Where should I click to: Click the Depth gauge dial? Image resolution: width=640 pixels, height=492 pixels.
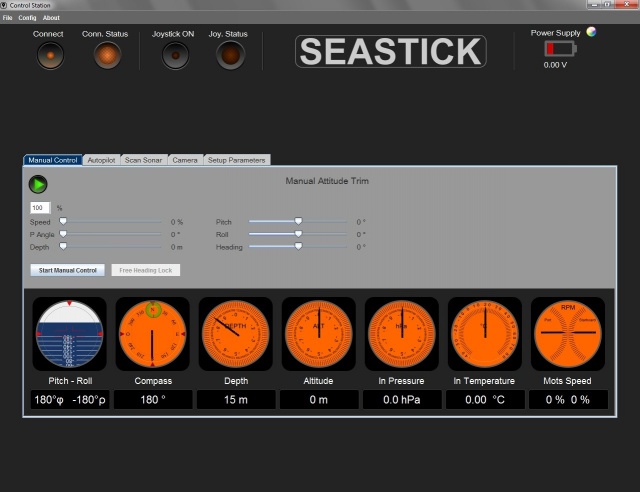(x=235, y=333)
